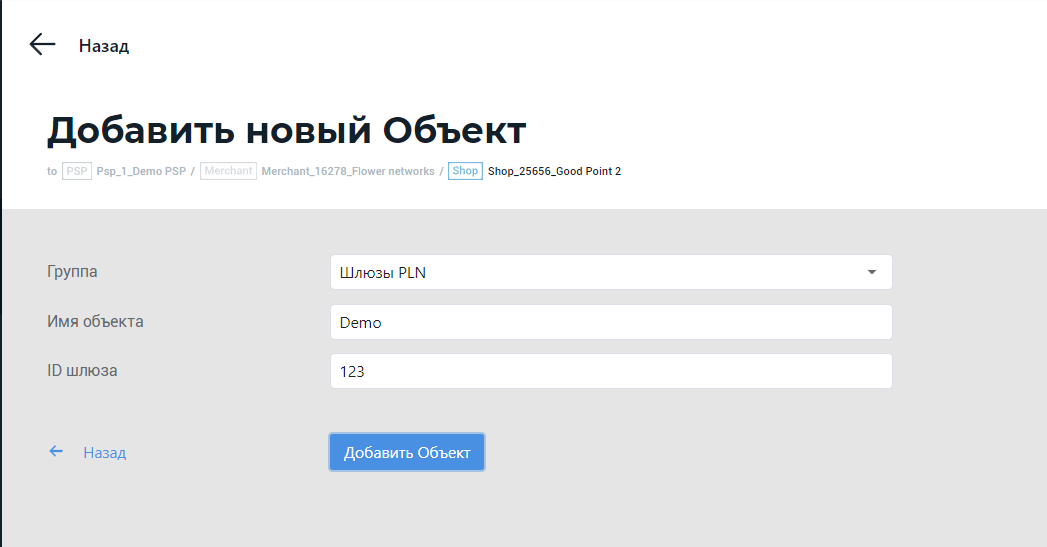Click the "Добавить новый Объект" page heading
This screenshot has height=547, width=1047.
click(x=286, y=131)
